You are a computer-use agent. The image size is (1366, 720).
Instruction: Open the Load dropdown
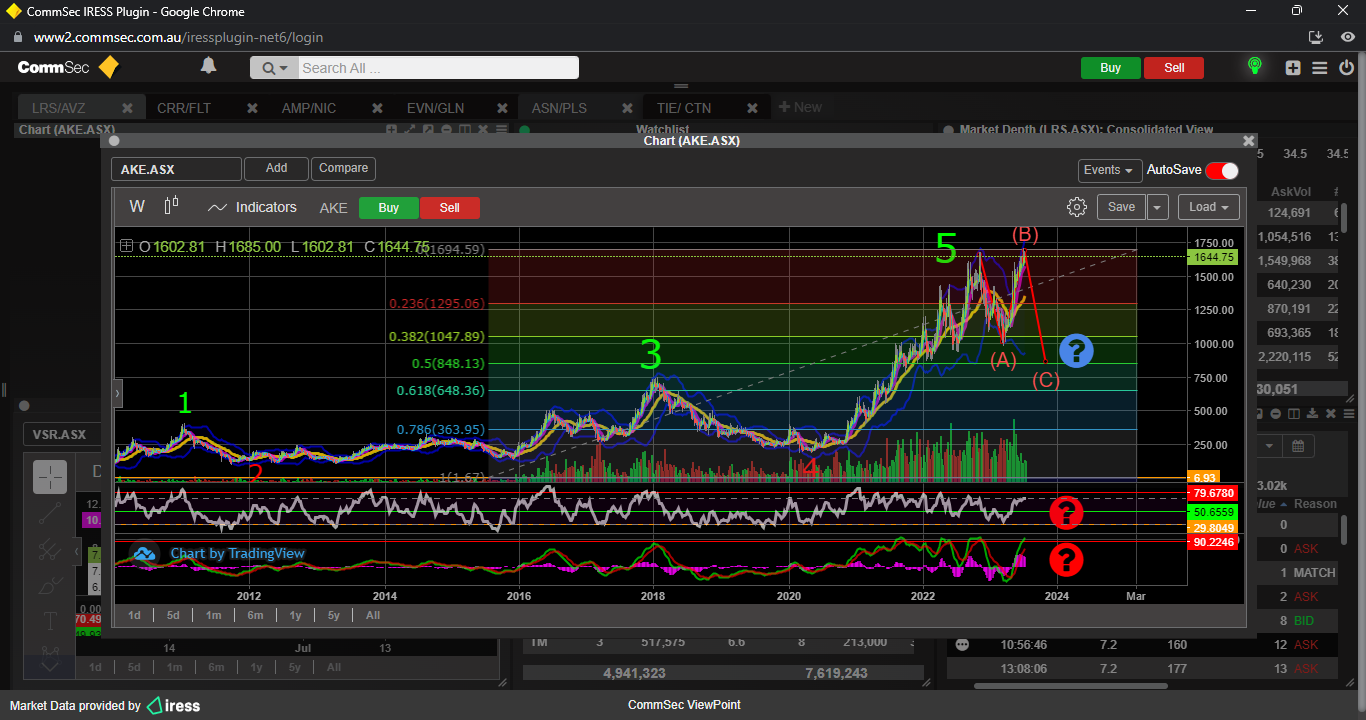tap(1209, 207)
